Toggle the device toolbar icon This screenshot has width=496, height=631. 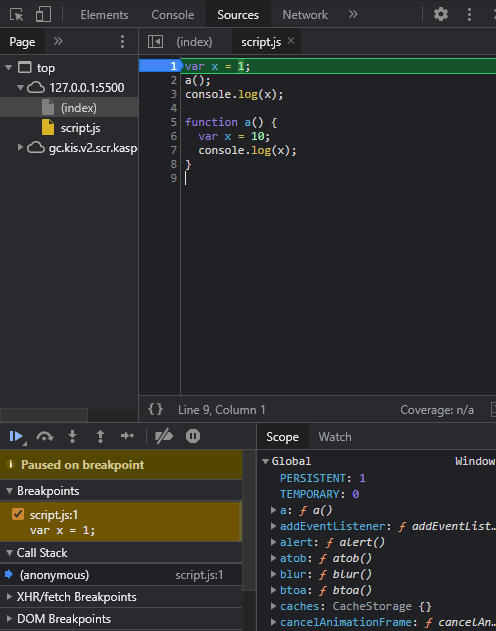click(43, 14)
